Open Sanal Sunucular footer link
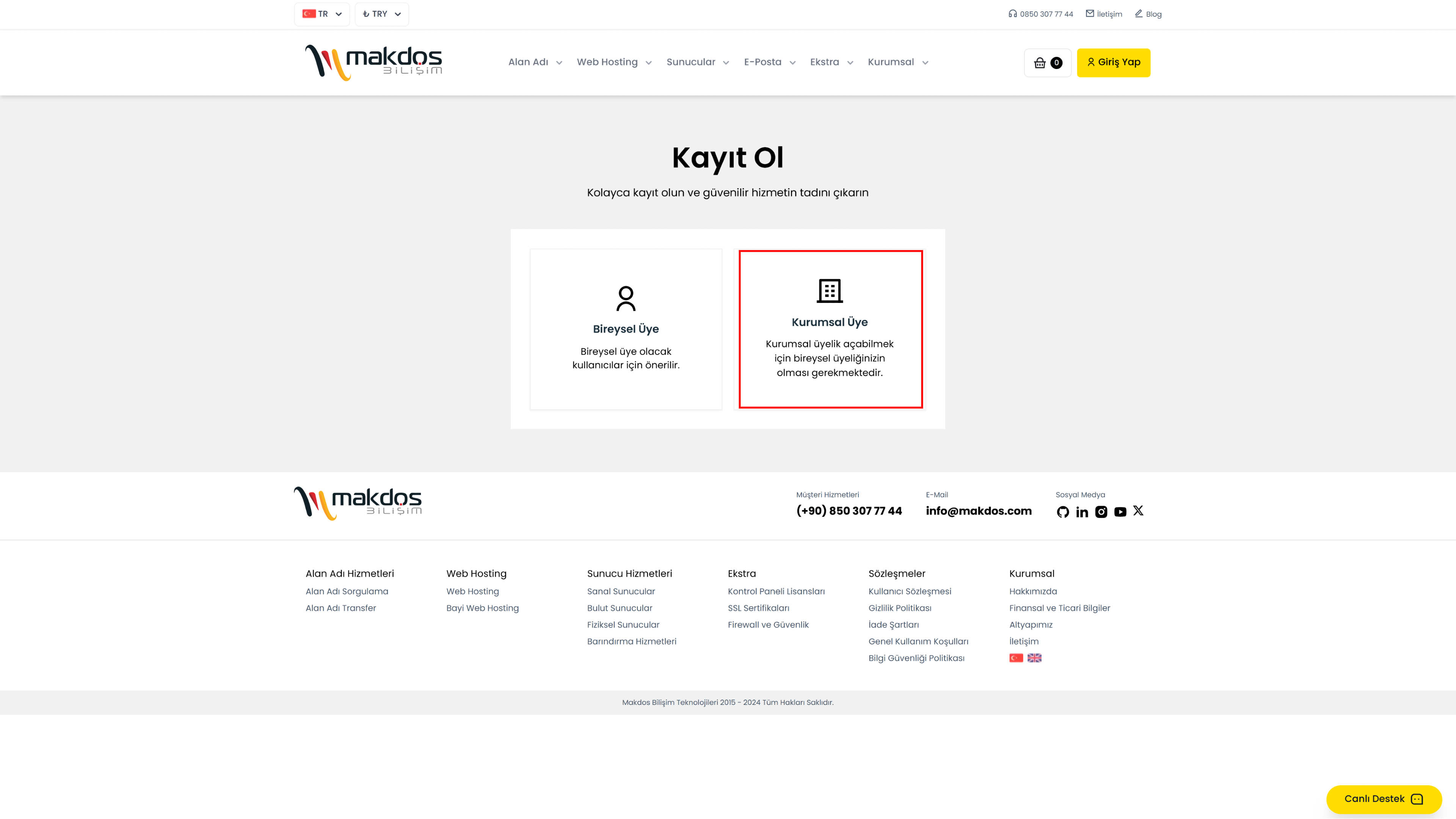The image size is (1456, 819). (x=621, y=592)
